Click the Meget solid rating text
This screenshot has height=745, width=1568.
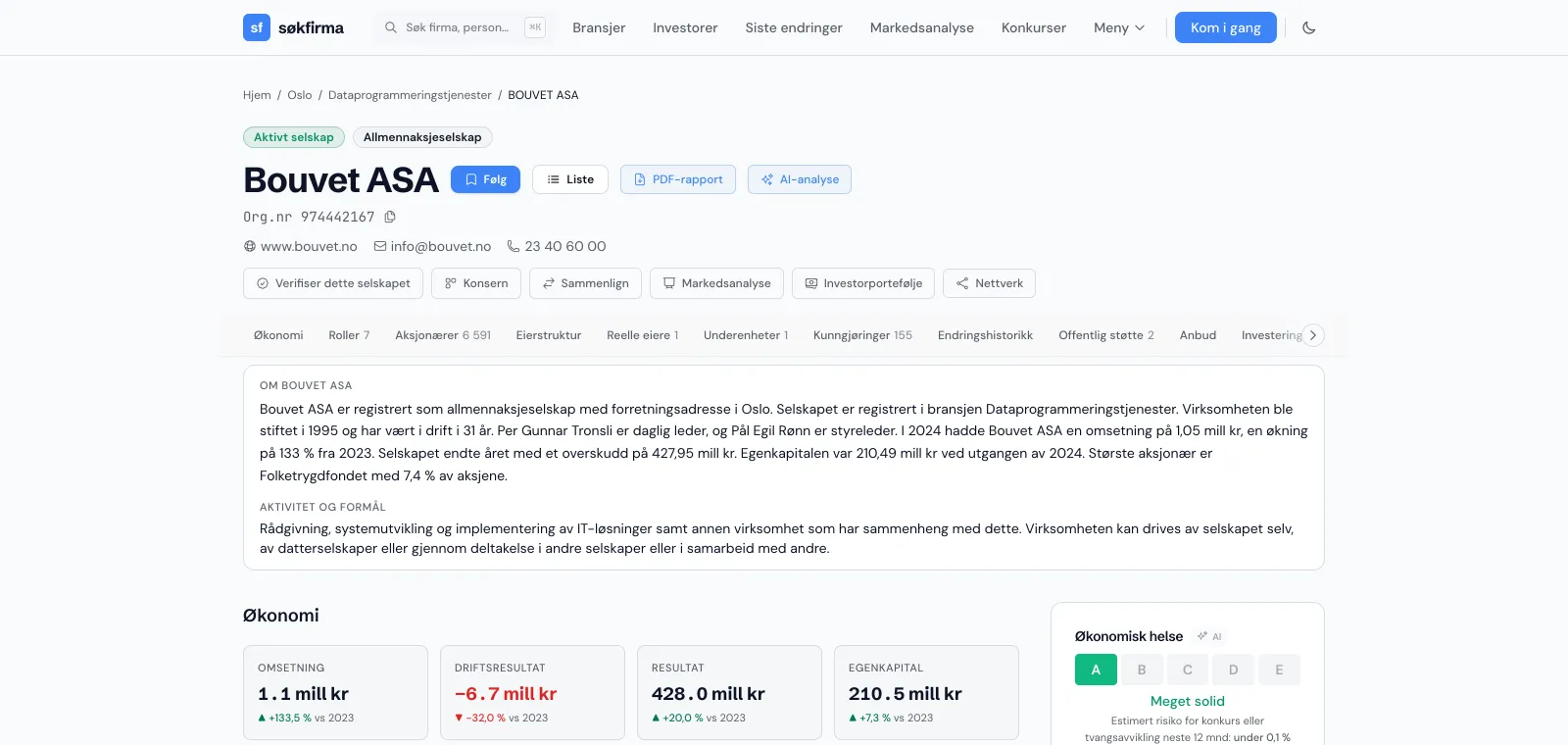coord(1188,701)
